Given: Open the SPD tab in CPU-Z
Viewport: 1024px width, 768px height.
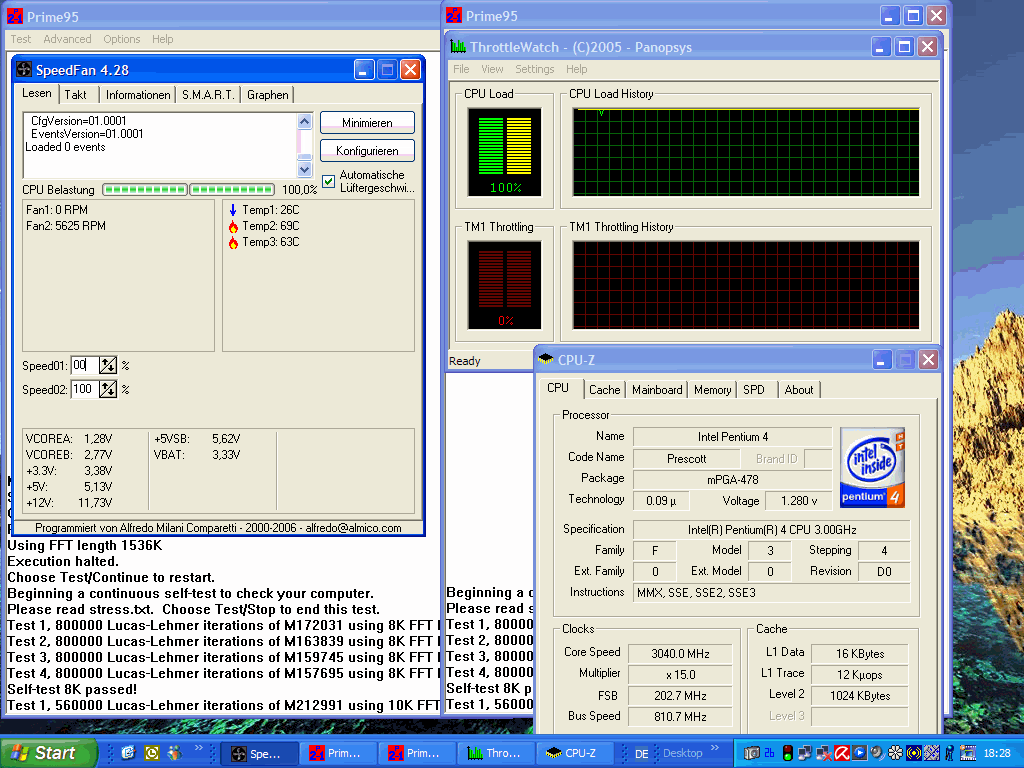Looking at the screenshot, I should pyautogui.click(x=754, y=390).
